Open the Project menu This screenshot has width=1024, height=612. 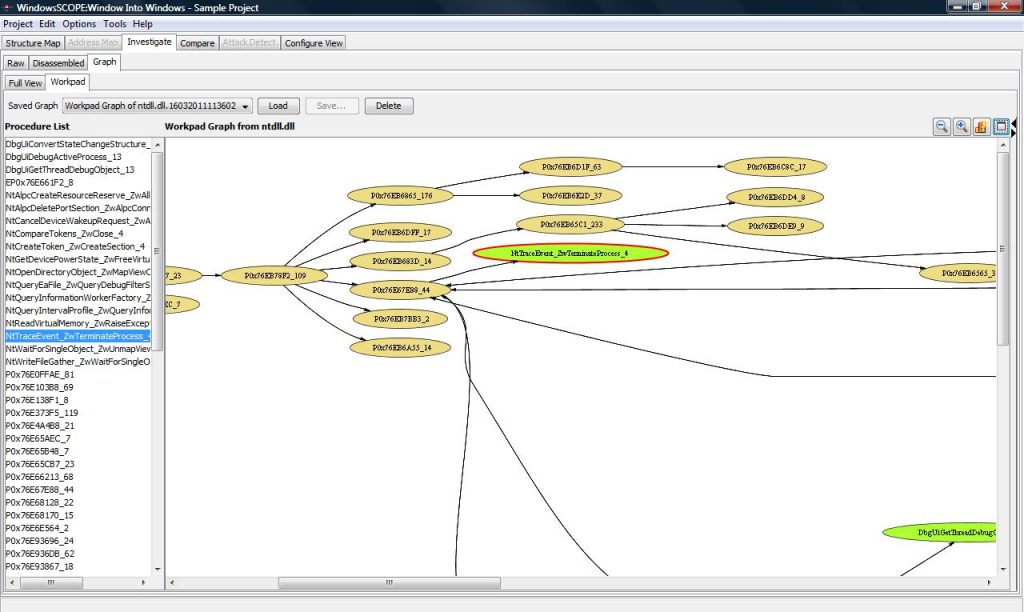(18, 24)
